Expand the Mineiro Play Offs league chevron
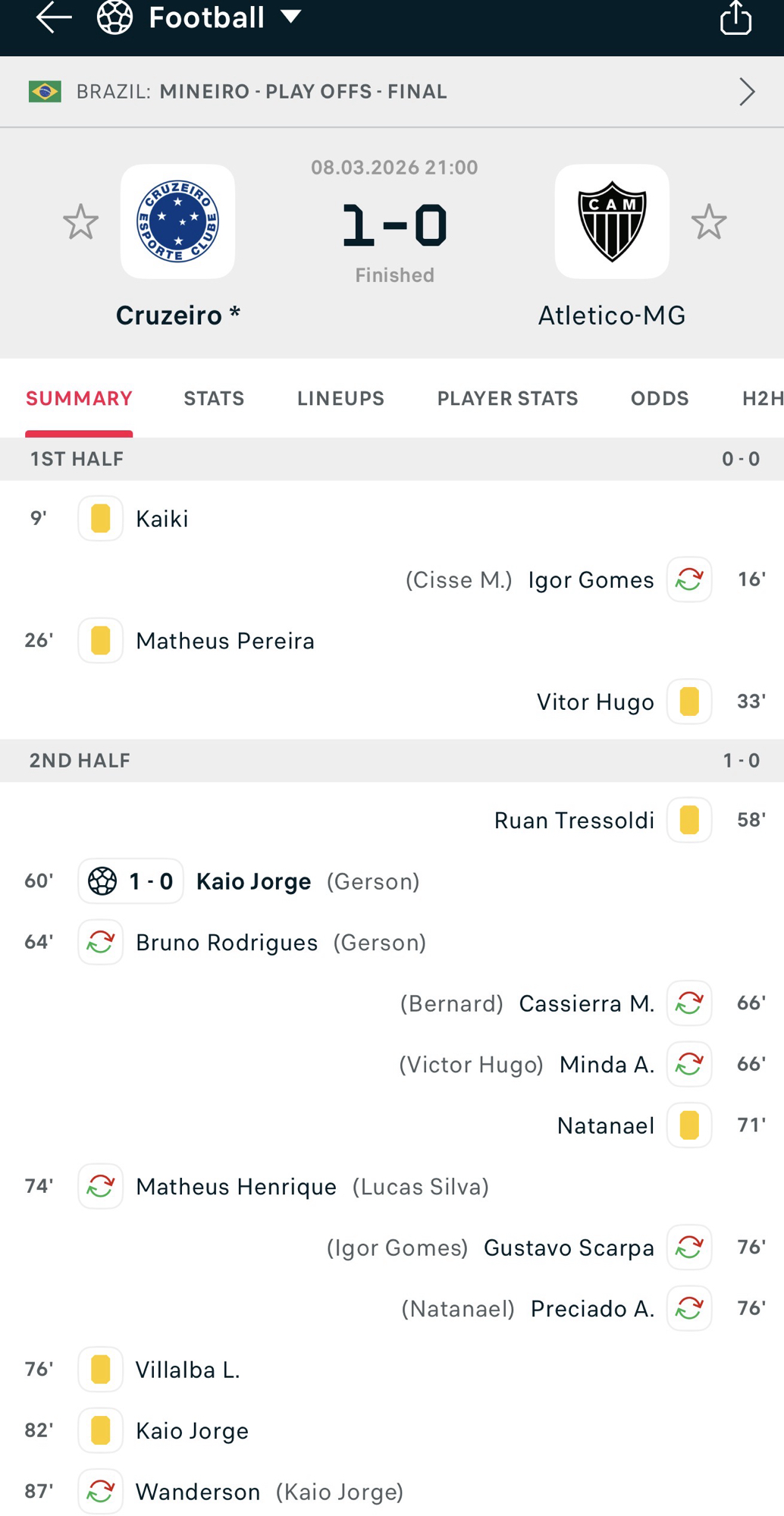 coord(747,92)
